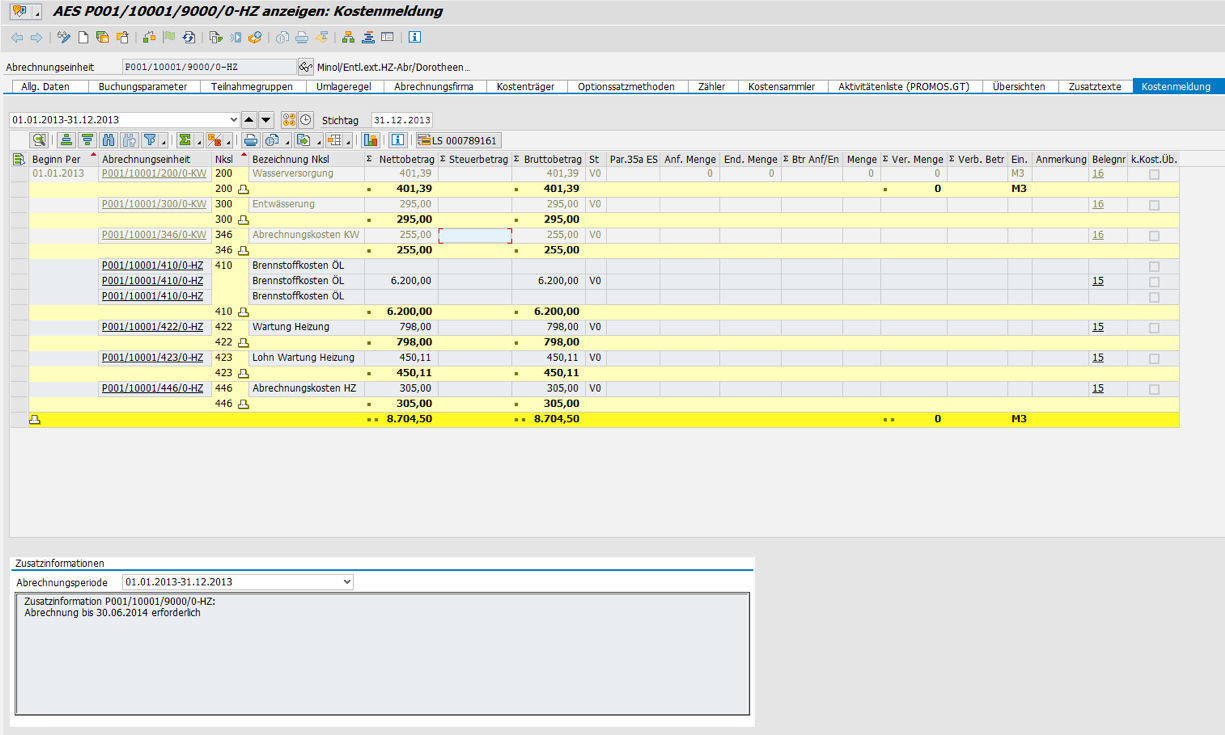
Task: Sort the list in ascending order
Action: (66, 140)
